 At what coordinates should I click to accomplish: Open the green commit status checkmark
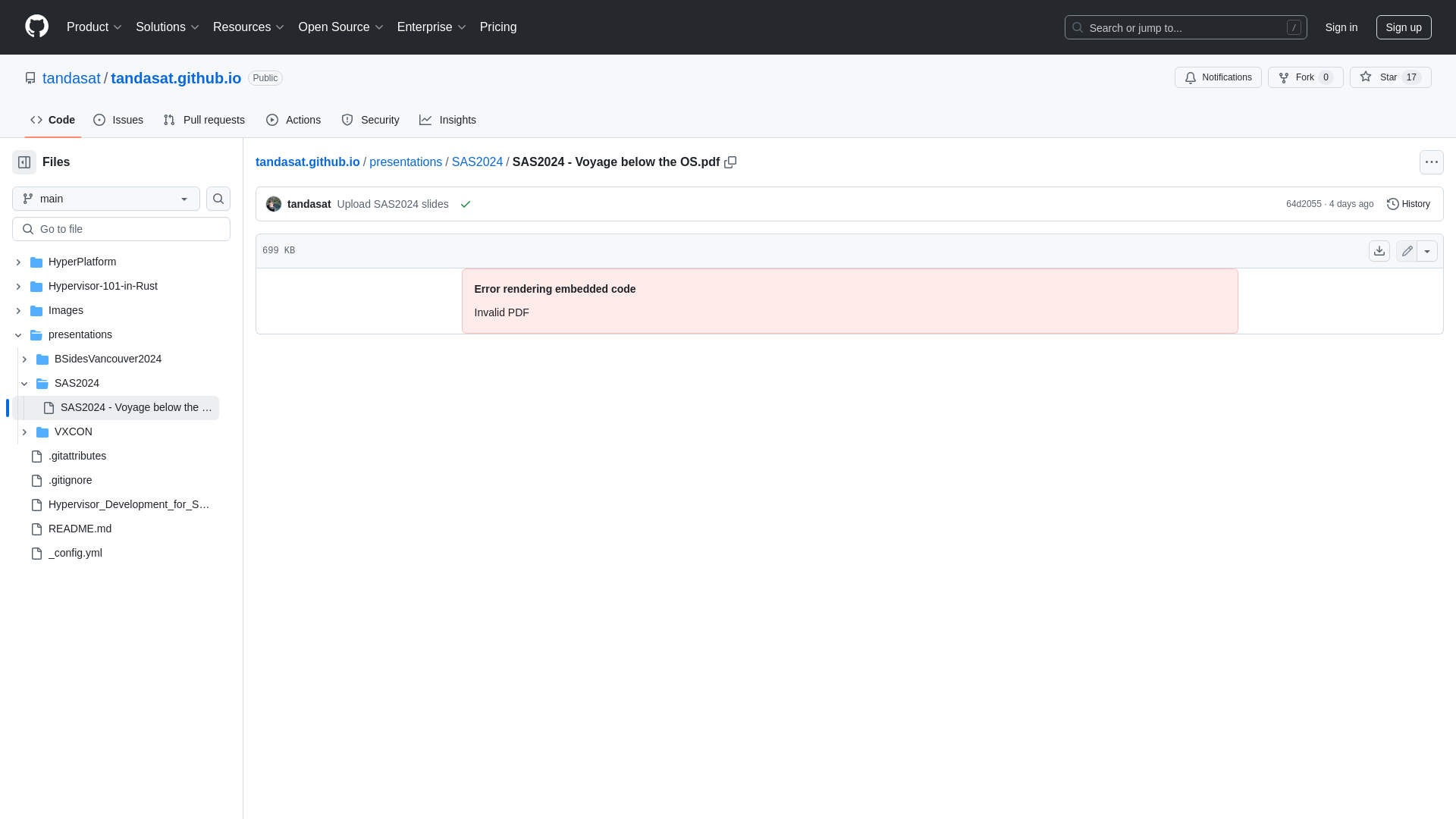point(466,204)
